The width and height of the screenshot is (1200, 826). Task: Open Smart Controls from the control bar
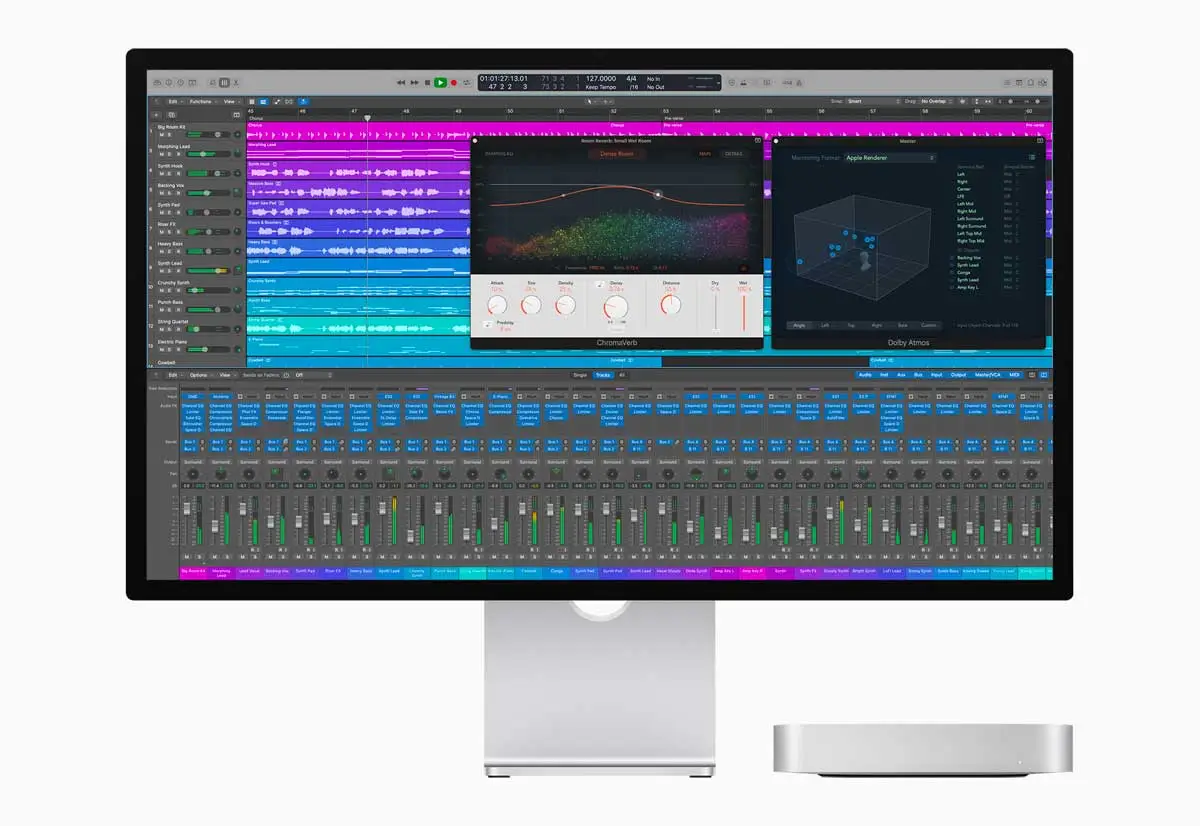pyautogui.click(x=212, y=83)
